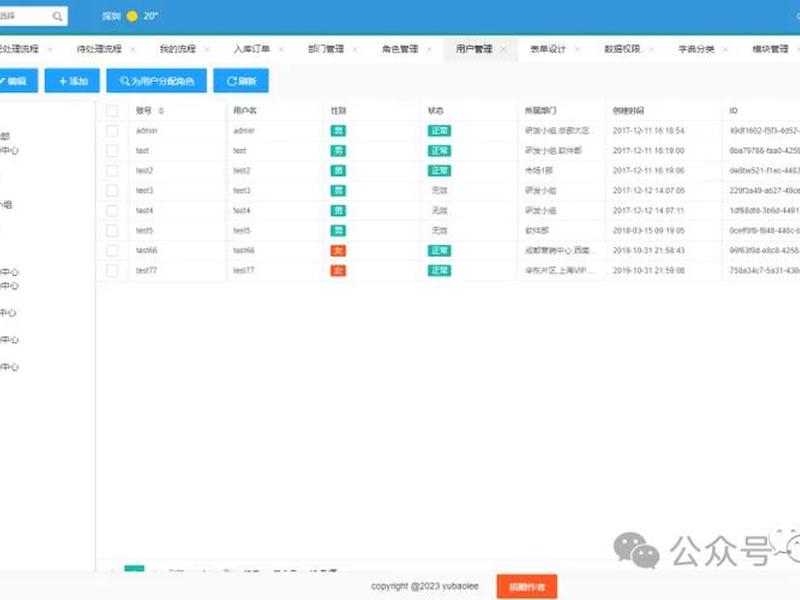Click 正常 status badge in test77 row
This screenshot has width=800, height=600.
tap(439, 270)
